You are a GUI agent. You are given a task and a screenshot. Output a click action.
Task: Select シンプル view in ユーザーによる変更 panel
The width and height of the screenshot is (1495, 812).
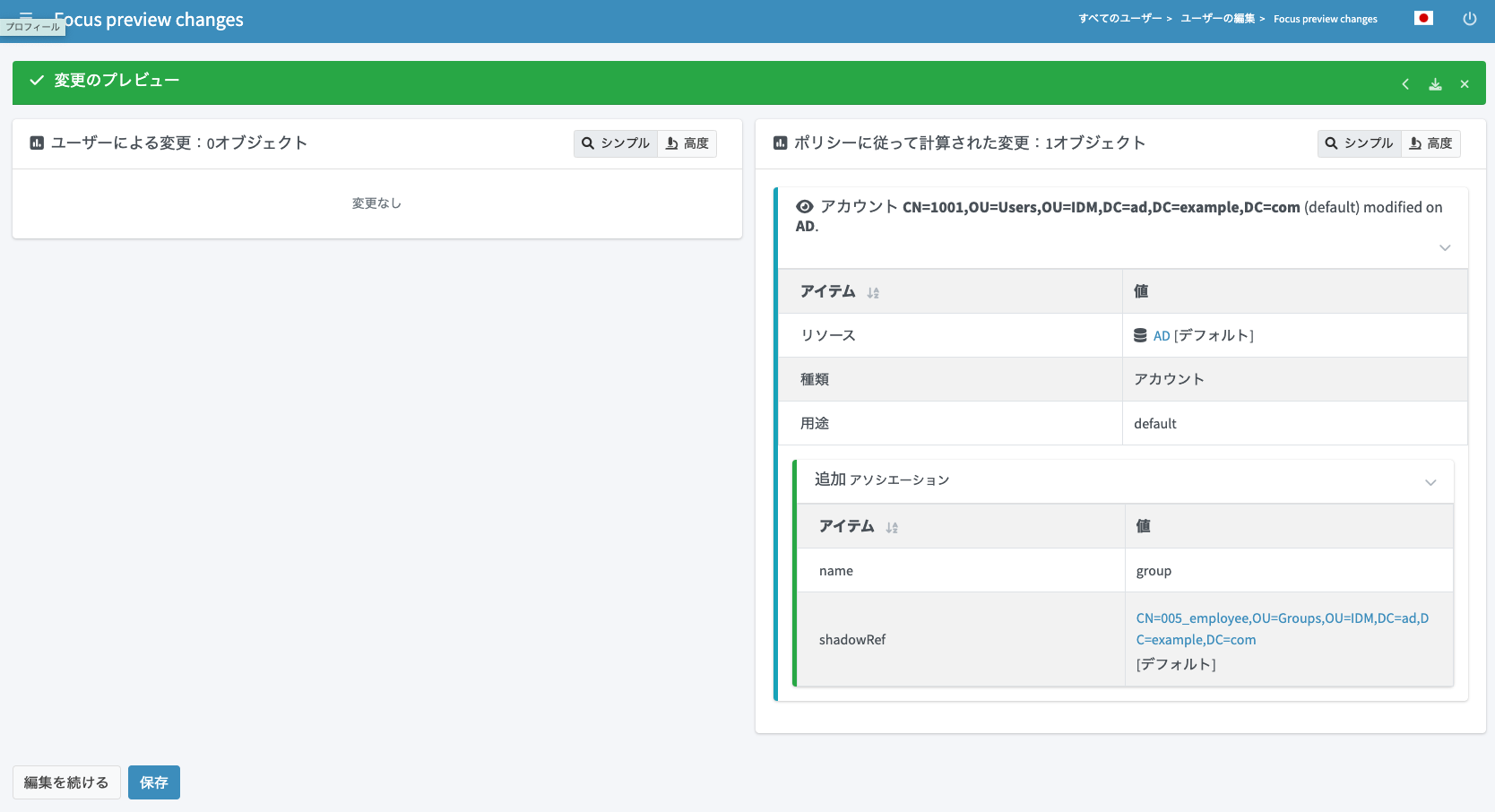(x=616, y=143)
